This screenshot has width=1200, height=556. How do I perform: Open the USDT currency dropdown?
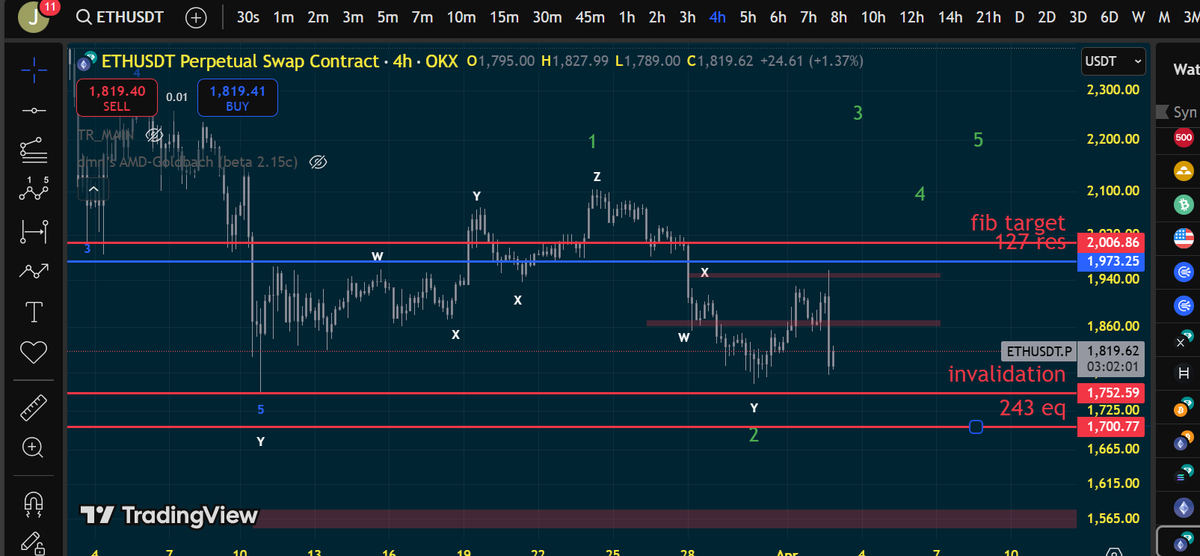(1113, 61)
